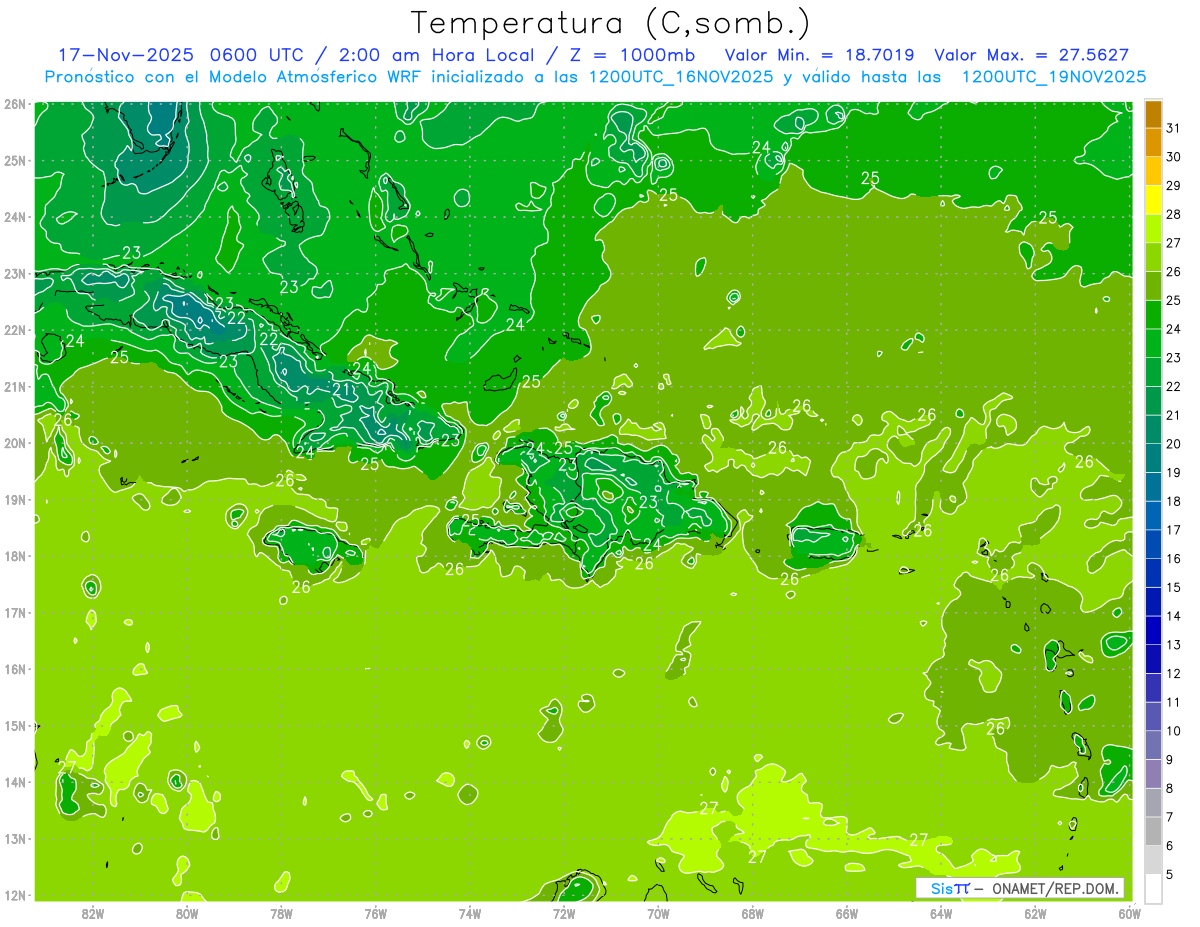The image size is (1200, 927).
Task: Pick the legend swatch between 20 and 21
Action: 1153,429
